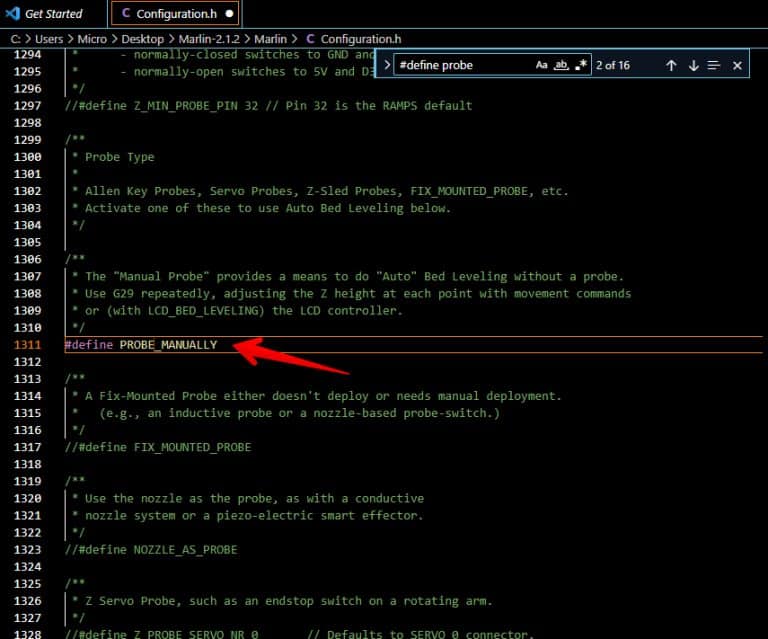Image resolution: width=768 pixels, height=639 pixels.
Task: Click '//#define Z_PROBE_SERVO_NR 0' line
Action: (x=161, y=634)
